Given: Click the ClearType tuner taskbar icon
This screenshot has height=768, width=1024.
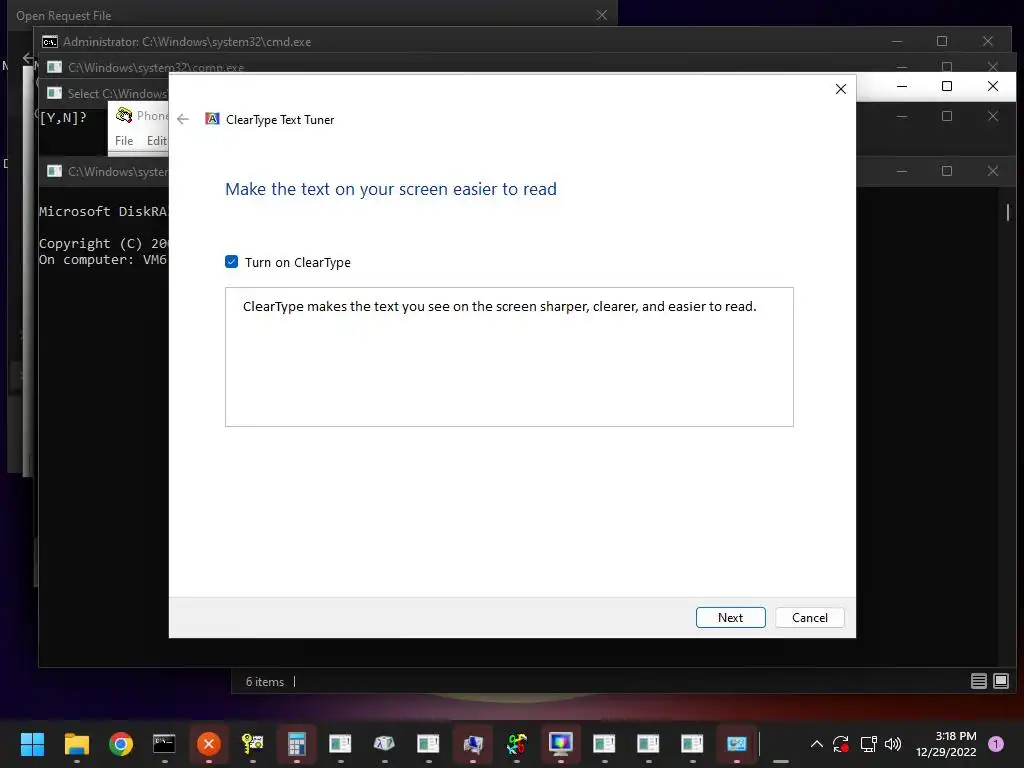Looking at the screenshot, I should point(737,744).
